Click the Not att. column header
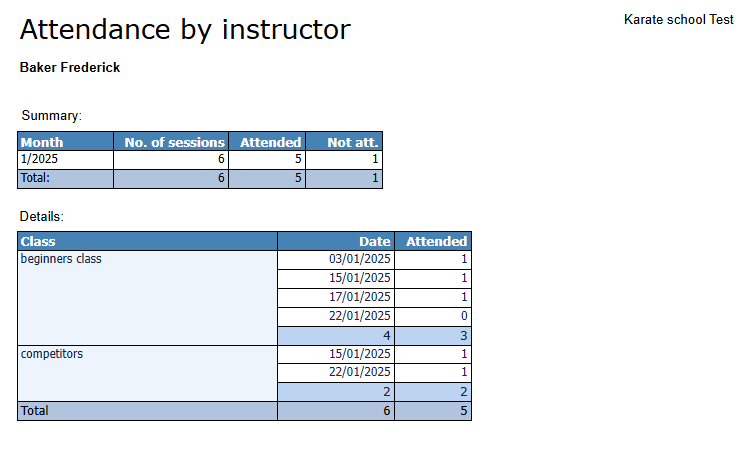This screenshot has width=747, height=462. (x=344, y=142)
